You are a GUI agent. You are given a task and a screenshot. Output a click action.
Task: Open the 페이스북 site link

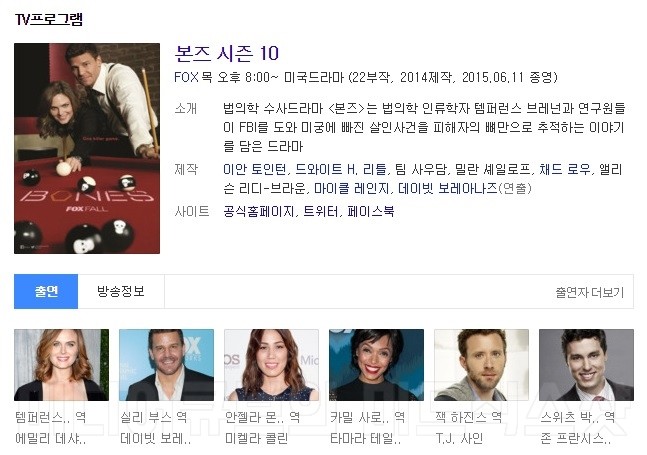click(371, 212)
